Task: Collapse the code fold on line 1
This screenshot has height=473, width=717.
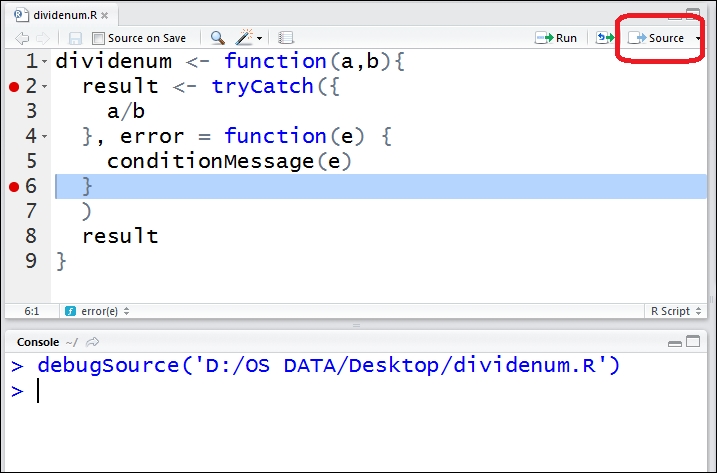Action: click(45, 62)
